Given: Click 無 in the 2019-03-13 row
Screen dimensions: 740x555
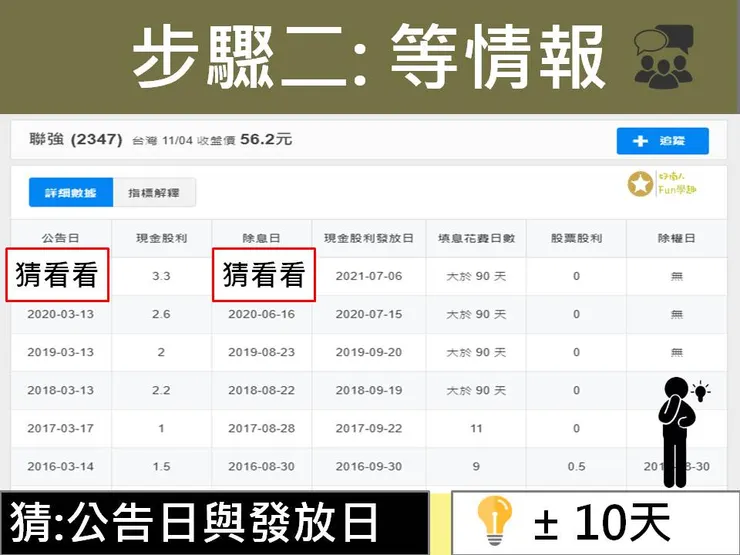Looking at the screenshot, I should point(676,353).
